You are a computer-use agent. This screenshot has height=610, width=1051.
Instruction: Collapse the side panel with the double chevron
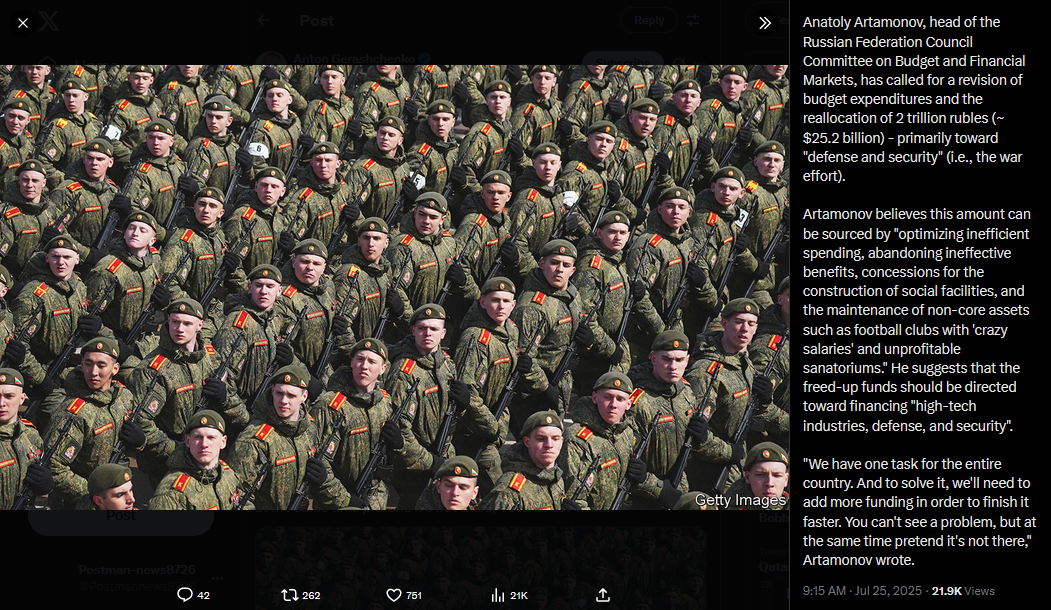point(765,23)
